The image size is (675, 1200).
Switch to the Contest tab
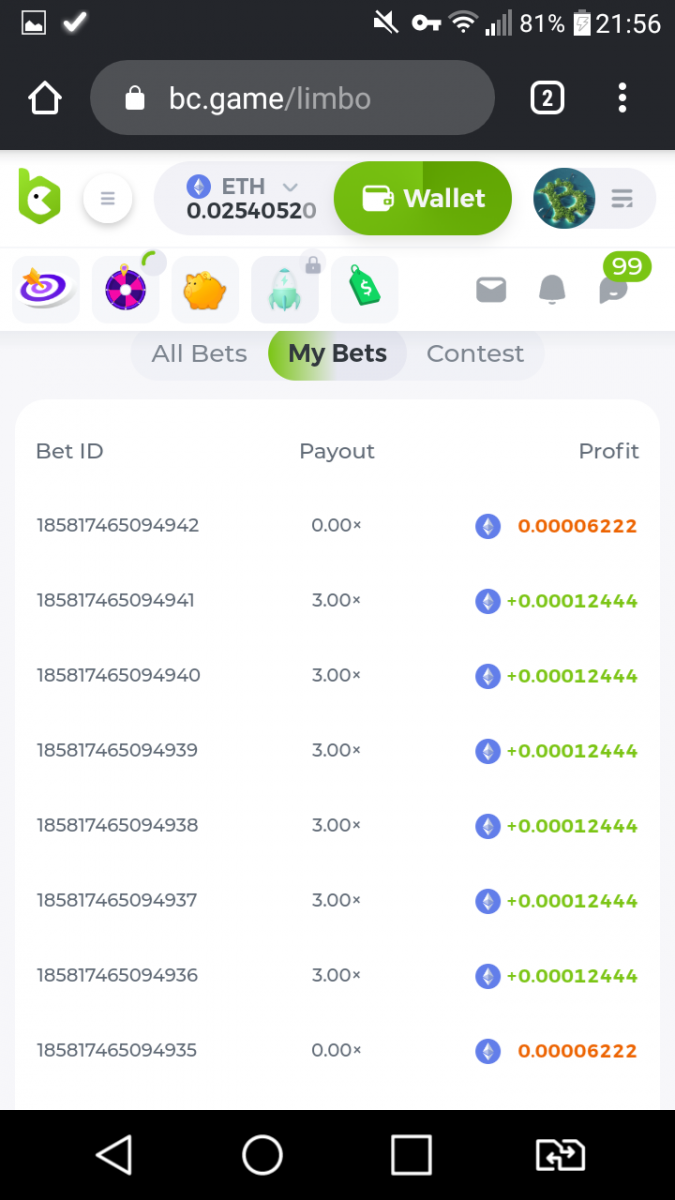click(475, 354)
